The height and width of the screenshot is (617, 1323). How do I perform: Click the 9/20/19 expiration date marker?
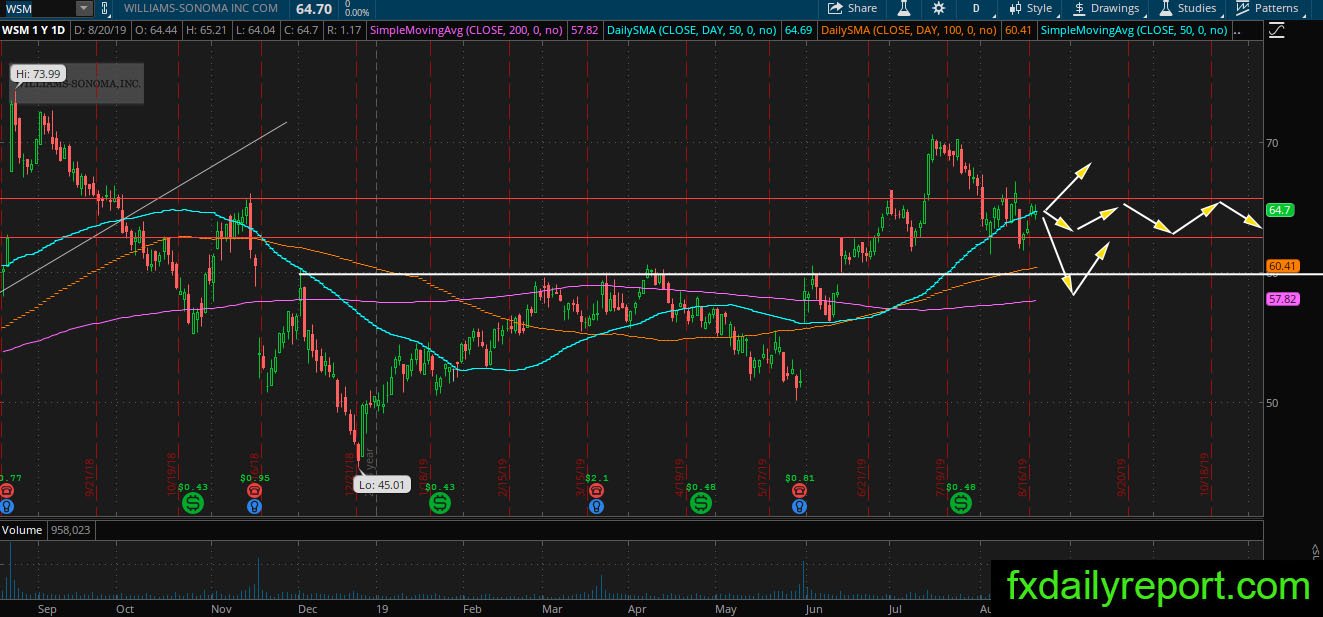coord(1121,478)
